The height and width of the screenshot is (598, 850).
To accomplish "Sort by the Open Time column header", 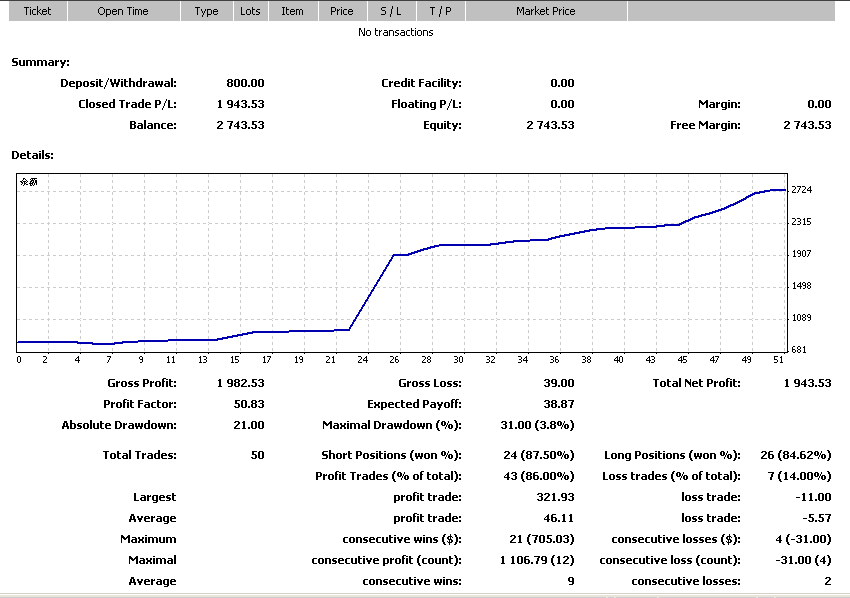I will coord(124,11).
